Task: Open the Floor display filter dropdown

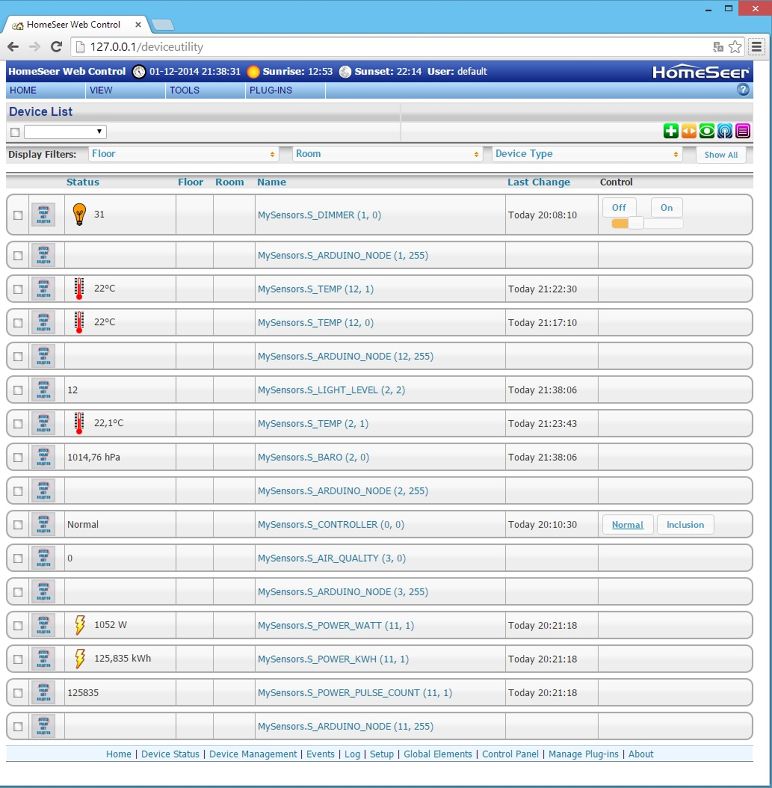Action: 183,154
